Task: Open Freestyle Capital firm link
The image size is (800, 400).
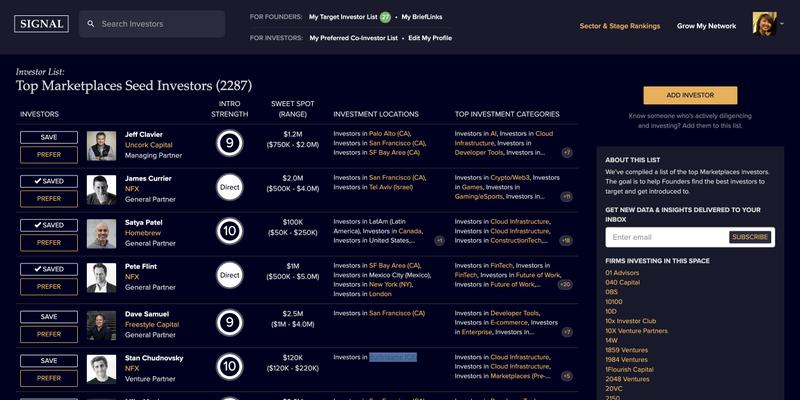Action: pyautogui.click(x=152, y=324)
